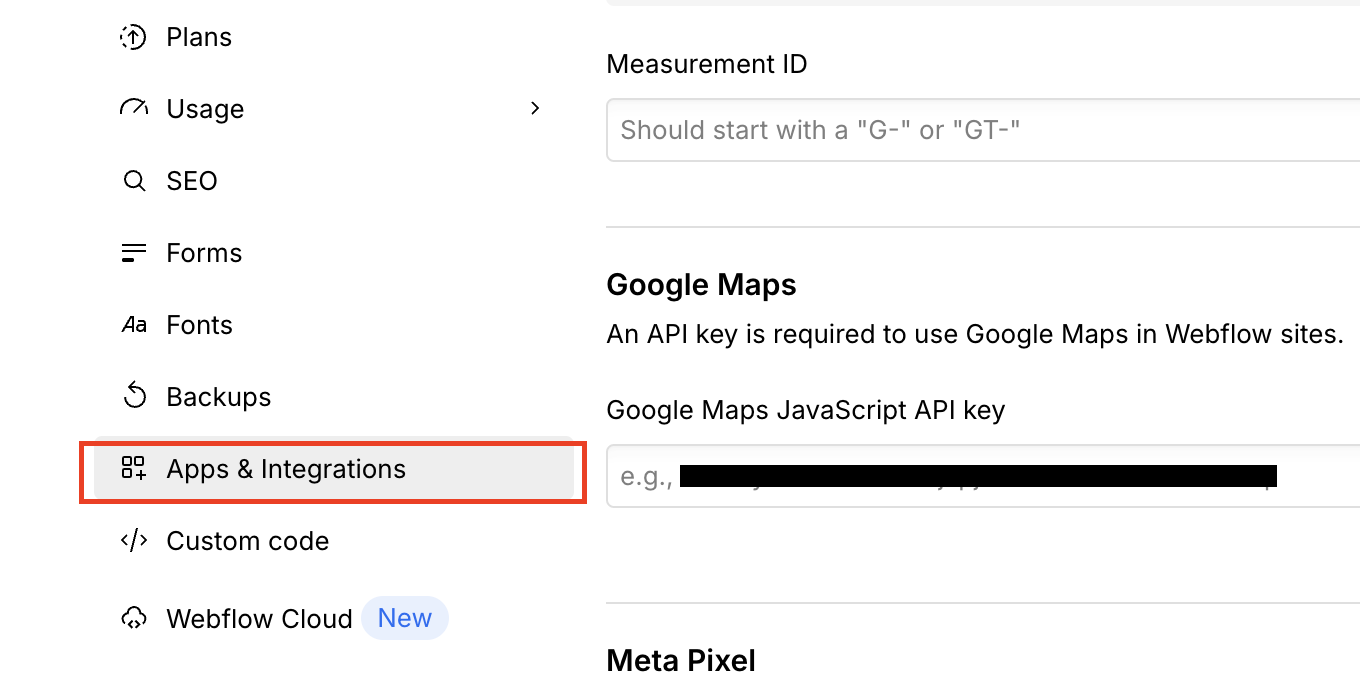Click the Plans icon in sidebar
The width and height of the screenshot is (1360, 696).
[133, 38]
